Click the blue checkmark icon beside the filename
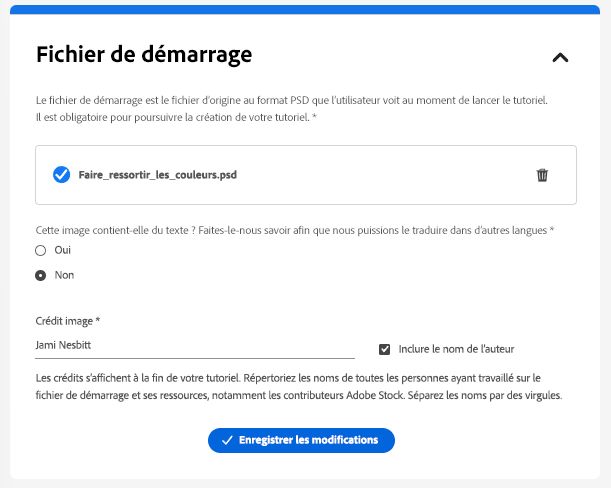 [61, 175]
